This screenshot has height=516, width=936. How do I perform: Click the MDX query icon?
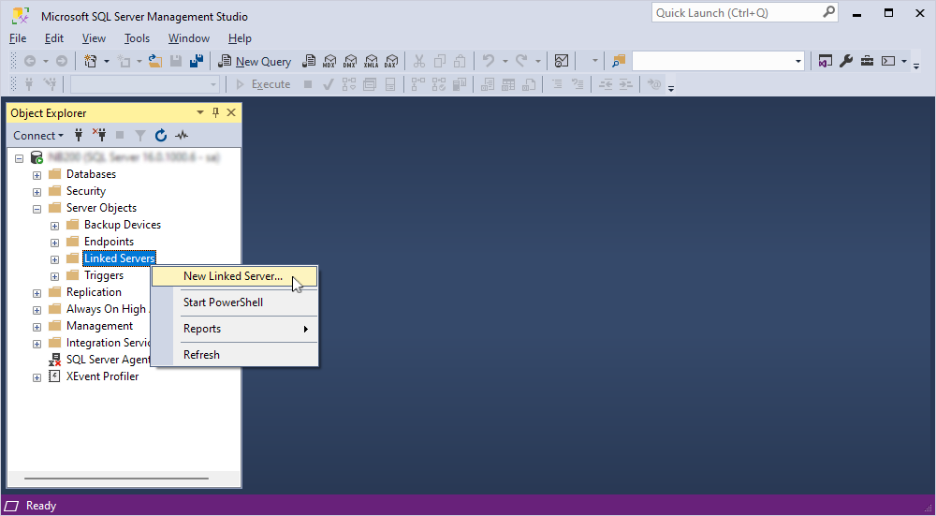coord(329,61)
